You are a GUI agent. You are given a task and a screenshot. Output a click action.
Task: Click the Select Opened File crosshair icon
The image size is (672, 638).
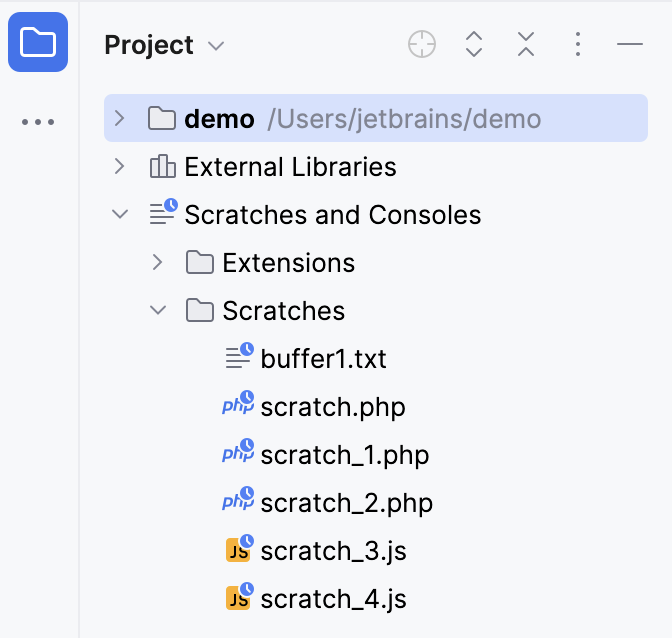point(422,44)
